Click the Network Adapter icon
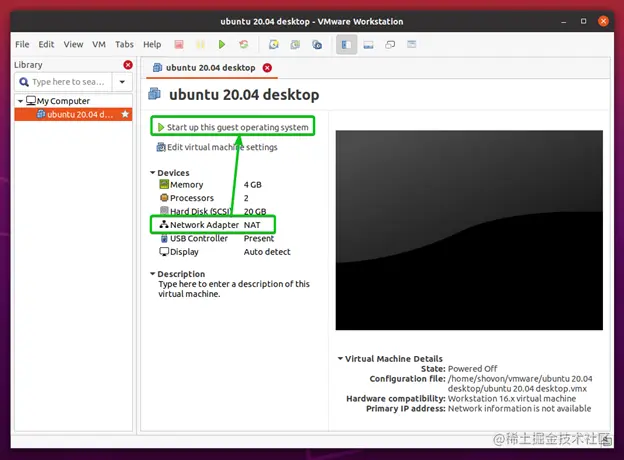 point(164,224)
